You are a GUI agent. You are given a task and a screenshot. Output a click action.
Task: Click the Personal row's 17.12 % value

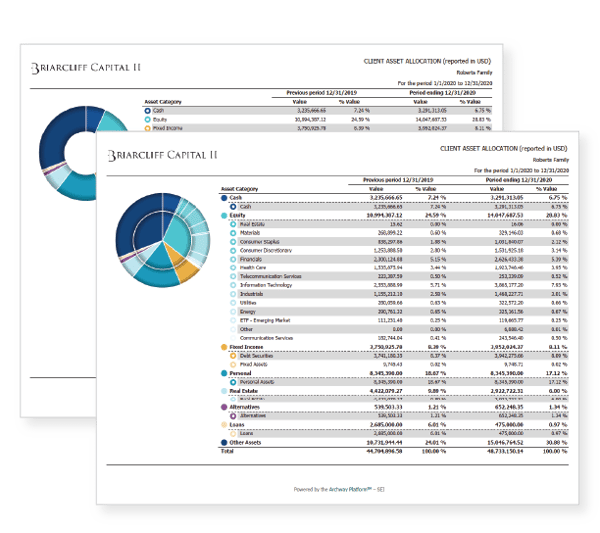557,373
